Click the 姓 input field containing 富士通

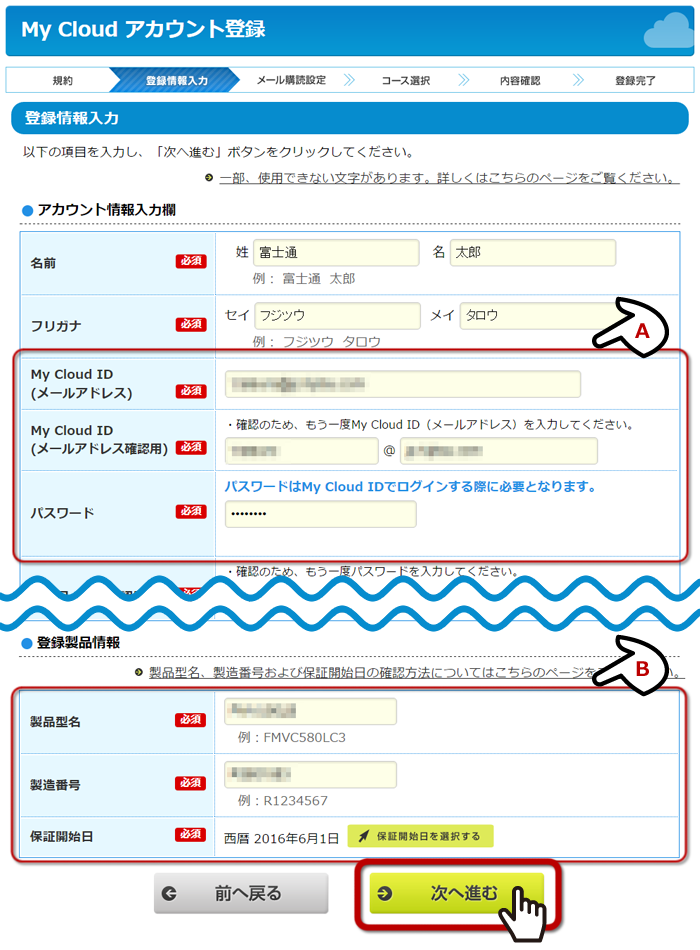(x=336, y=253)
